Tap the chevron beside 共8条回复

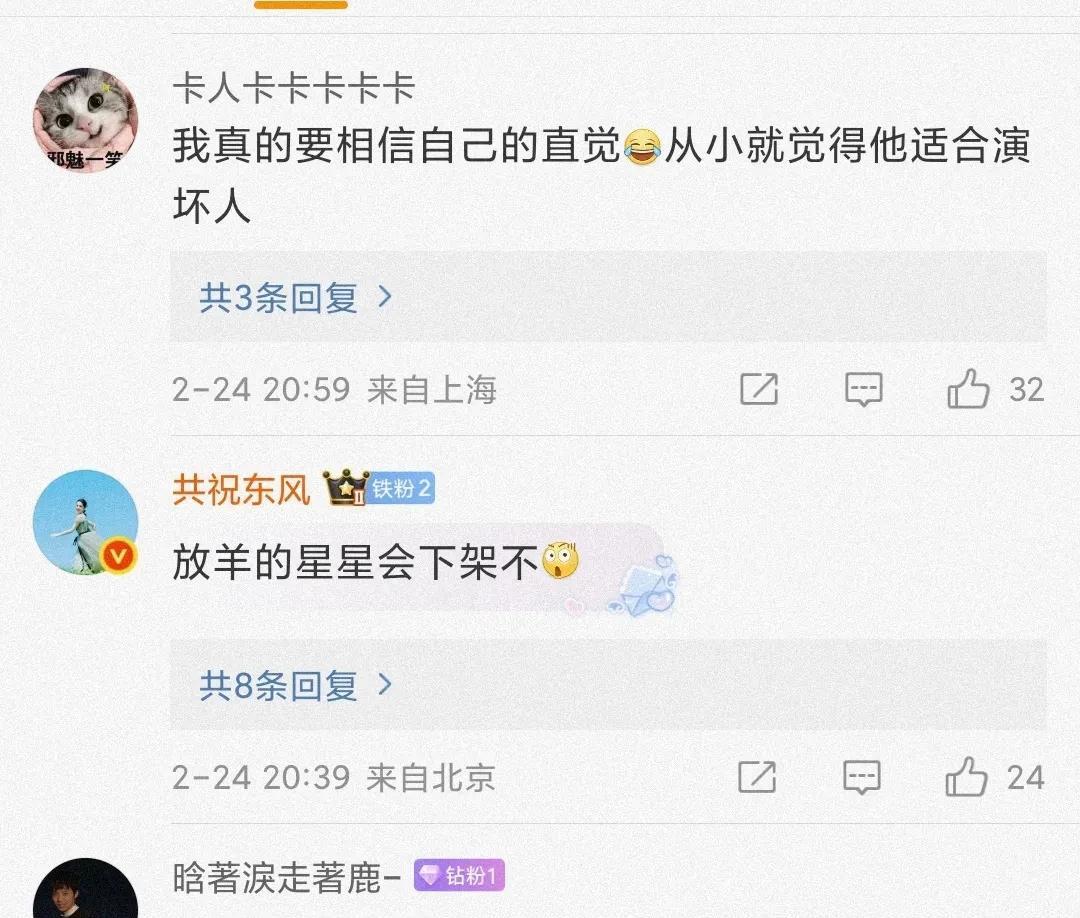click(386, 685)
